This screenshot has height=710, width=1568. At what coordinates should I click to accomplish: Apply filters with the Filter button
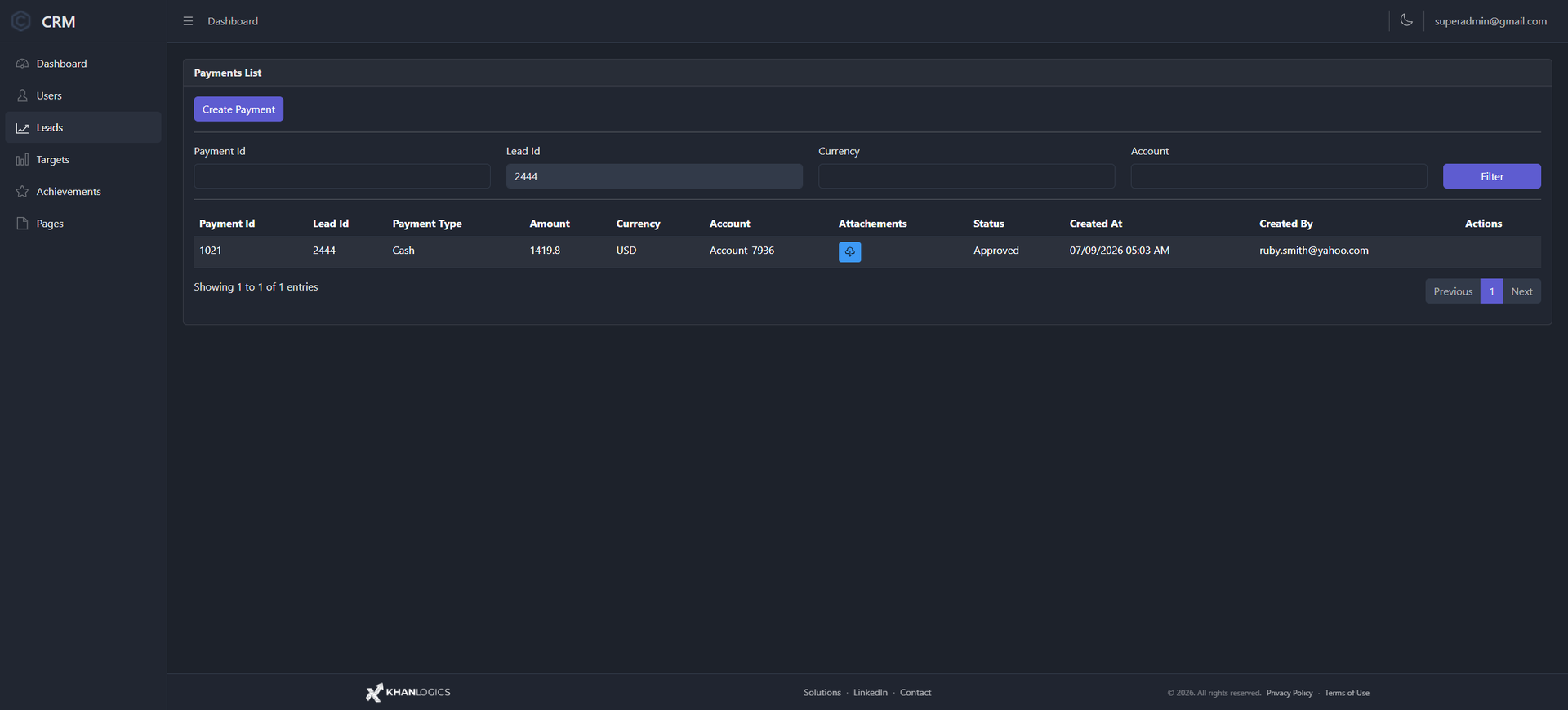pyautogui.click(x=1492, y=176)
